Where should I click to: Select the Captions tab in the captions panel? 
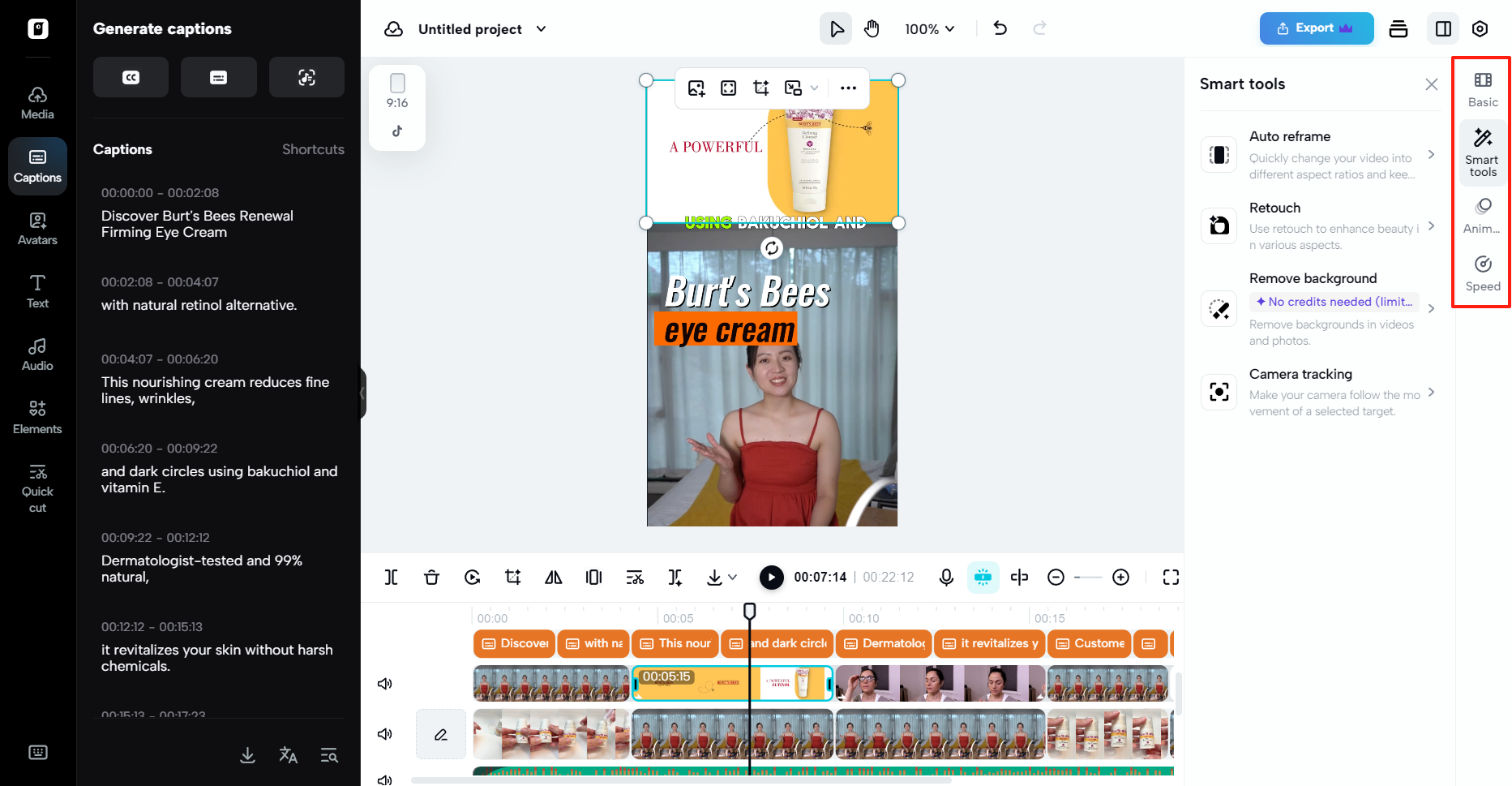tap(122, 149)
